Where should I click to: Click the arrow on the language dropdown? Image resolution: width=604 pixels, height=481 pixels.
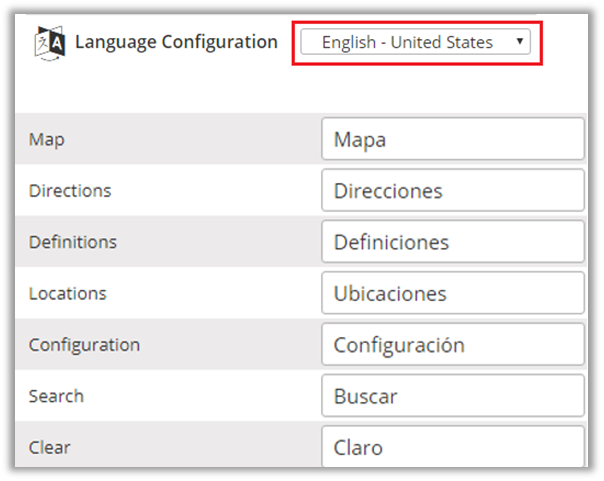click(519, 42)
